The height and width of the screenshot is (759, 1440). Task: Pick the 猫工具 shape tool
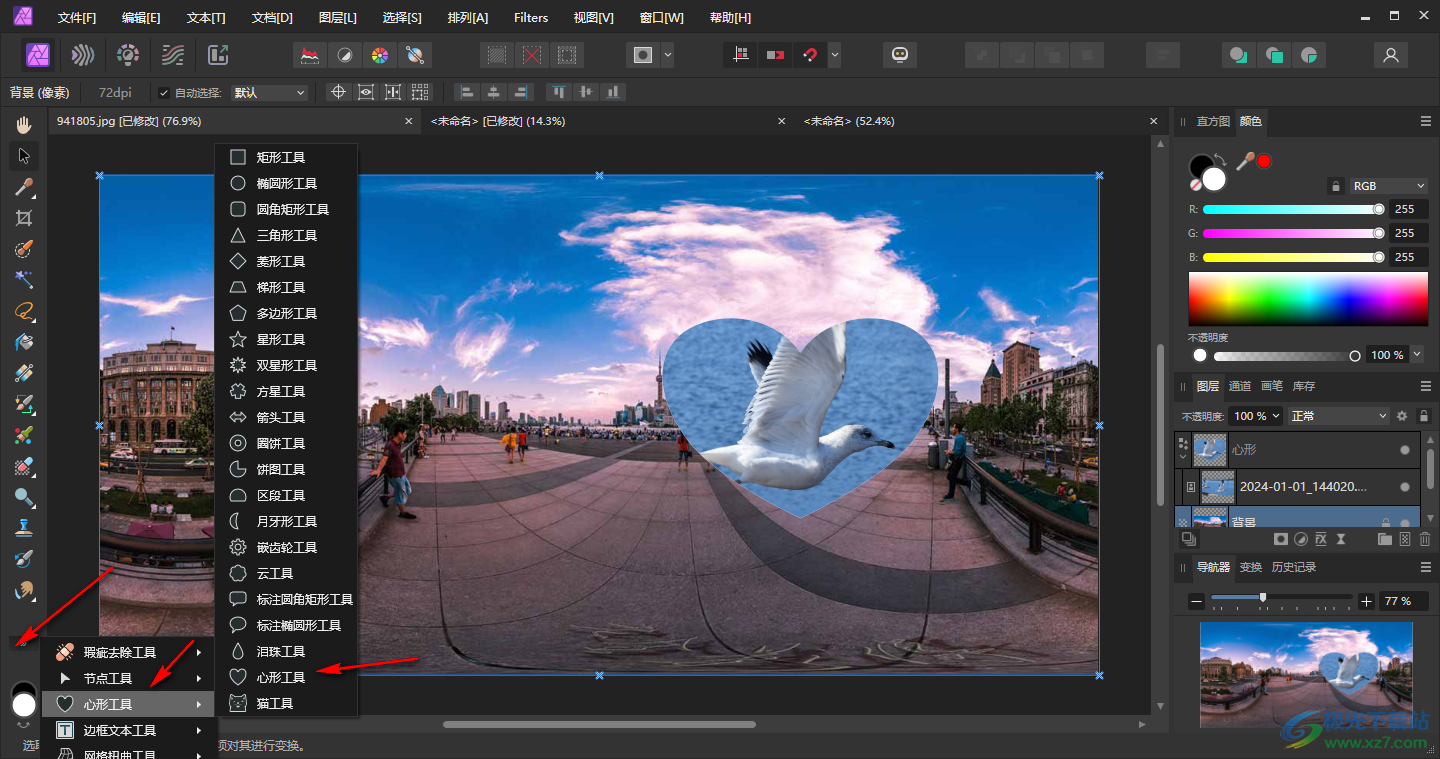point(274,704)
